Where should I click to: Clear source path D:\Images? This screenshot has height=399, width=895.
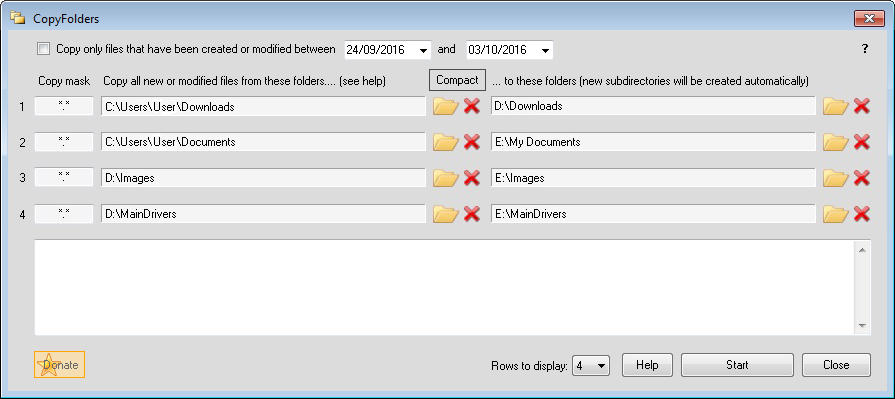coord(471,178)
